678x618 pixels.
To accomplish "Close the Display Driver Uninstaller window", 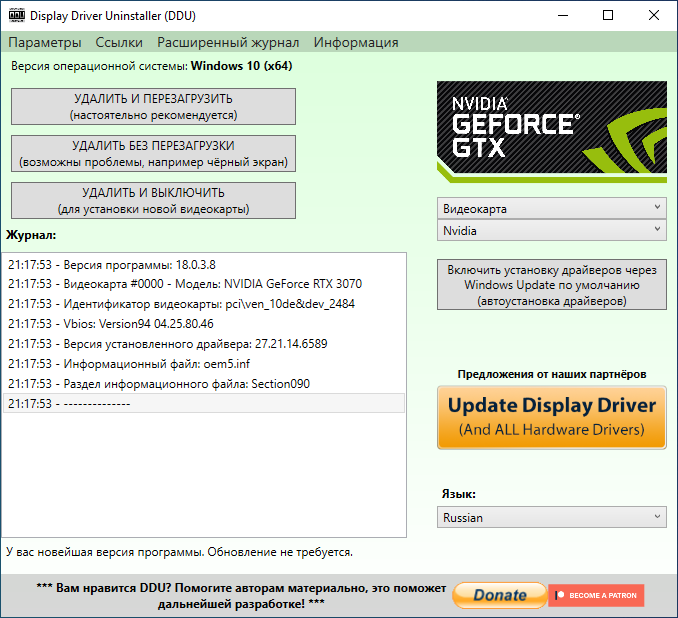I will (654, 16).
